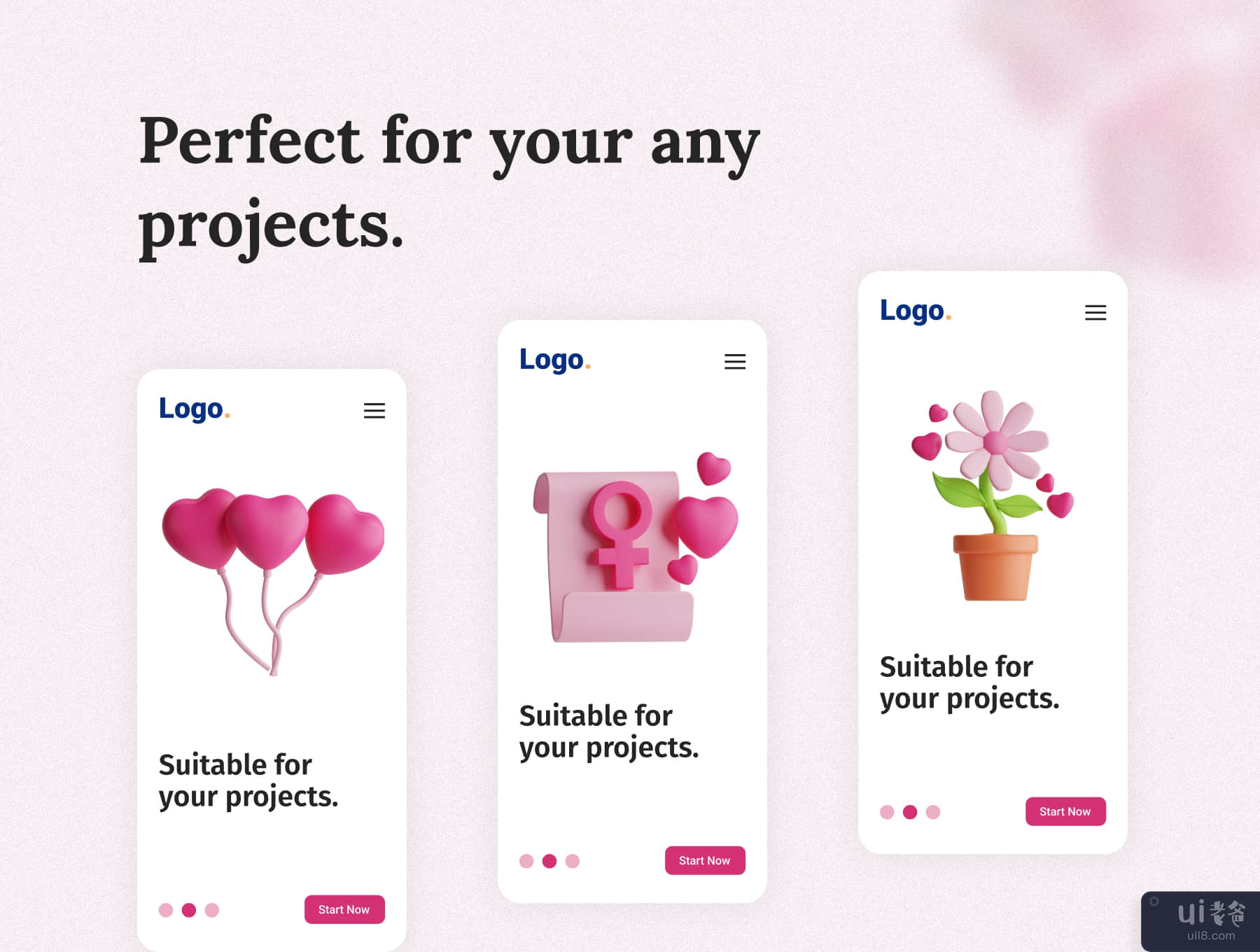Open the hamburger menu on middle card

click(x=735, y=362)
